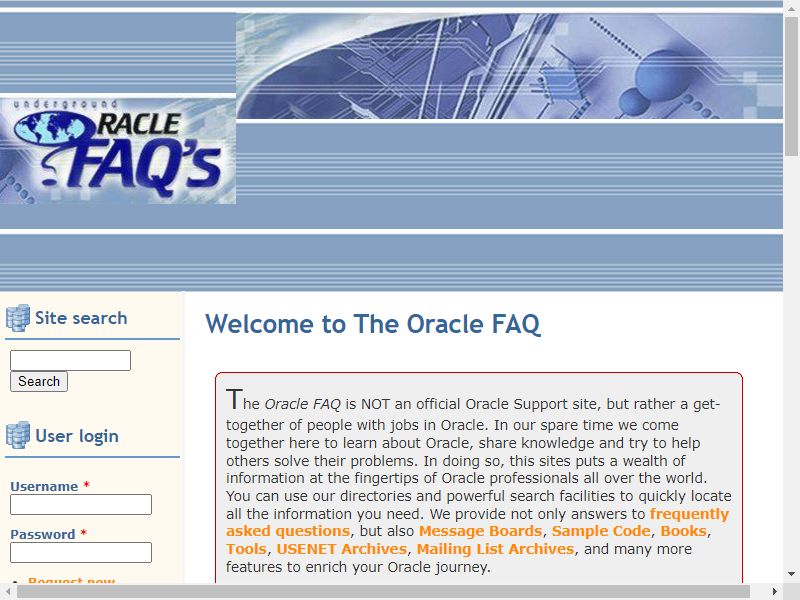Viewport: 800px width, 600px height.
Task: Click the Username label
Action: tap(44, 486)
